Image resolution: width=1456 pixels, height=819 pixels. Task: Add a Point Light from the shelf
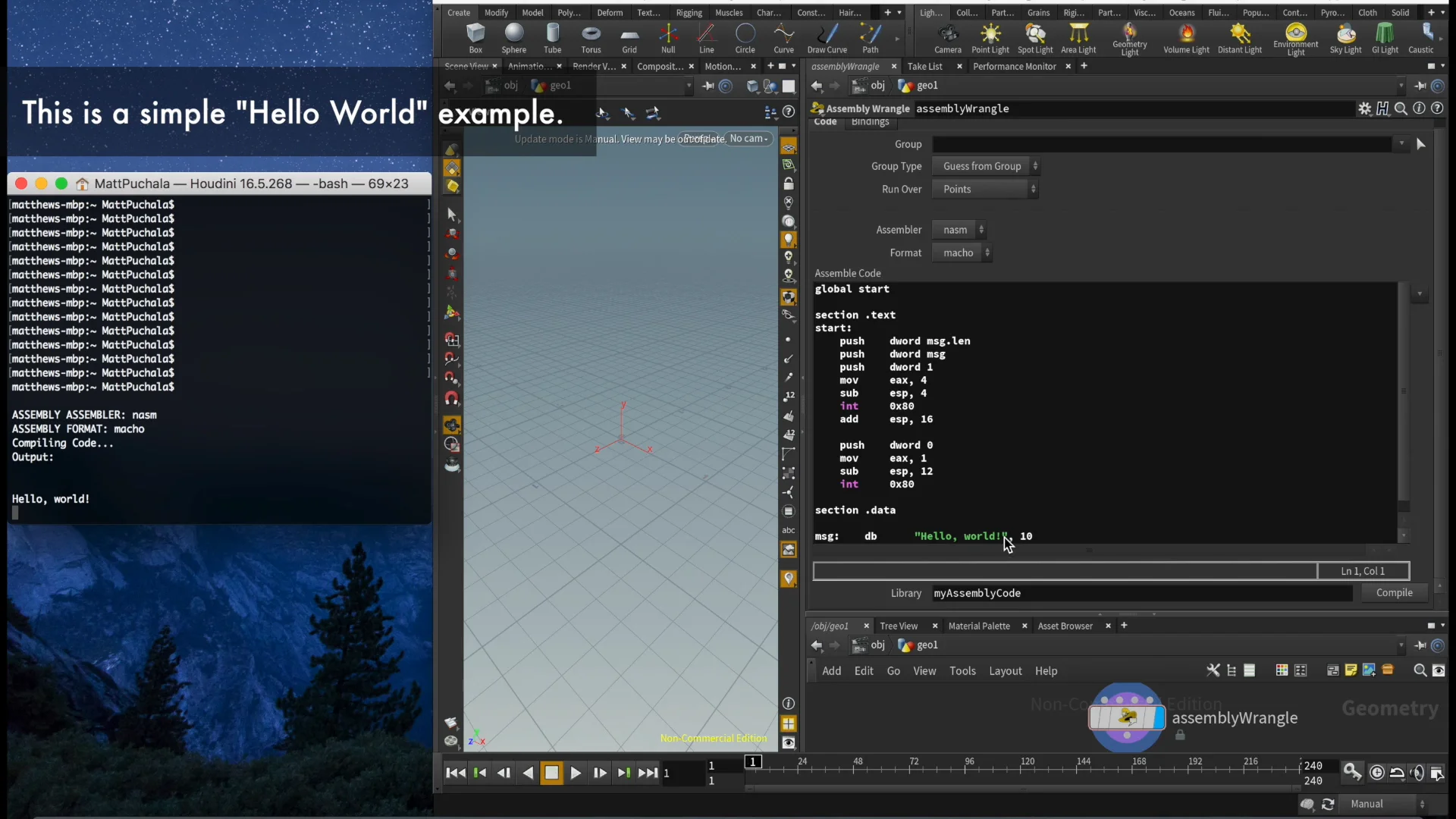coord(990,38)
